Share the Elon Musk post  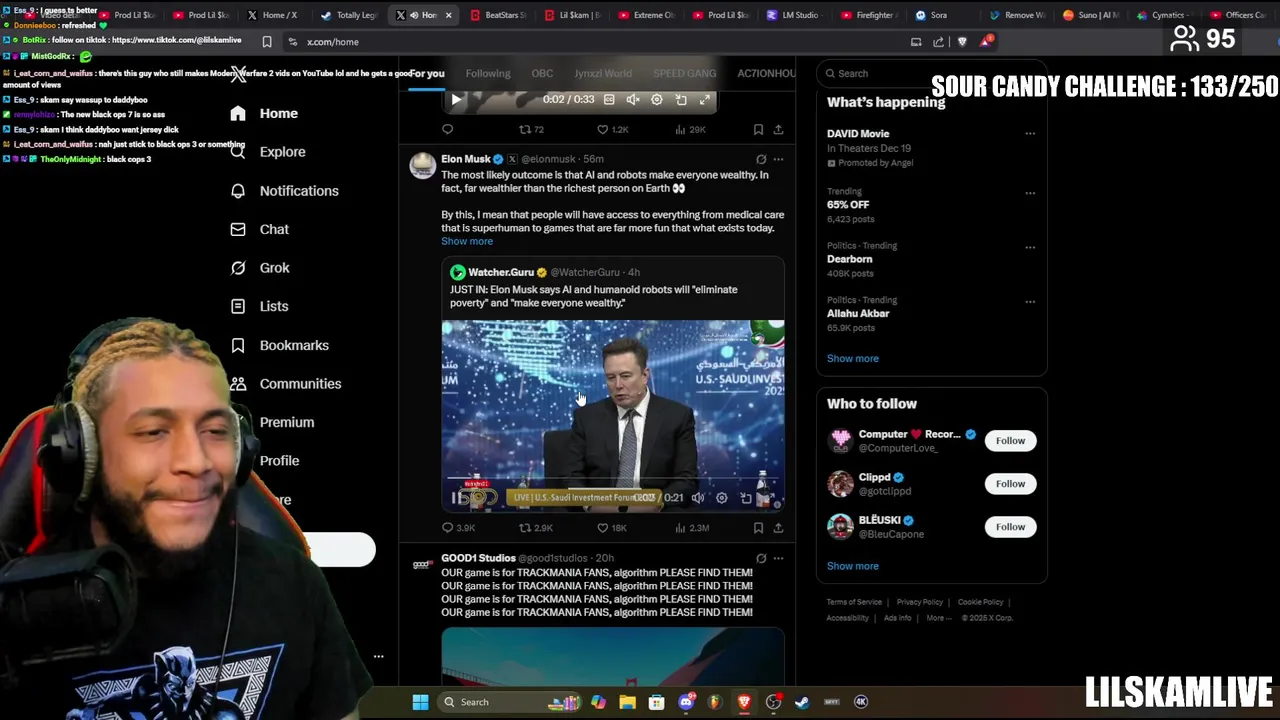click(778, 528)
